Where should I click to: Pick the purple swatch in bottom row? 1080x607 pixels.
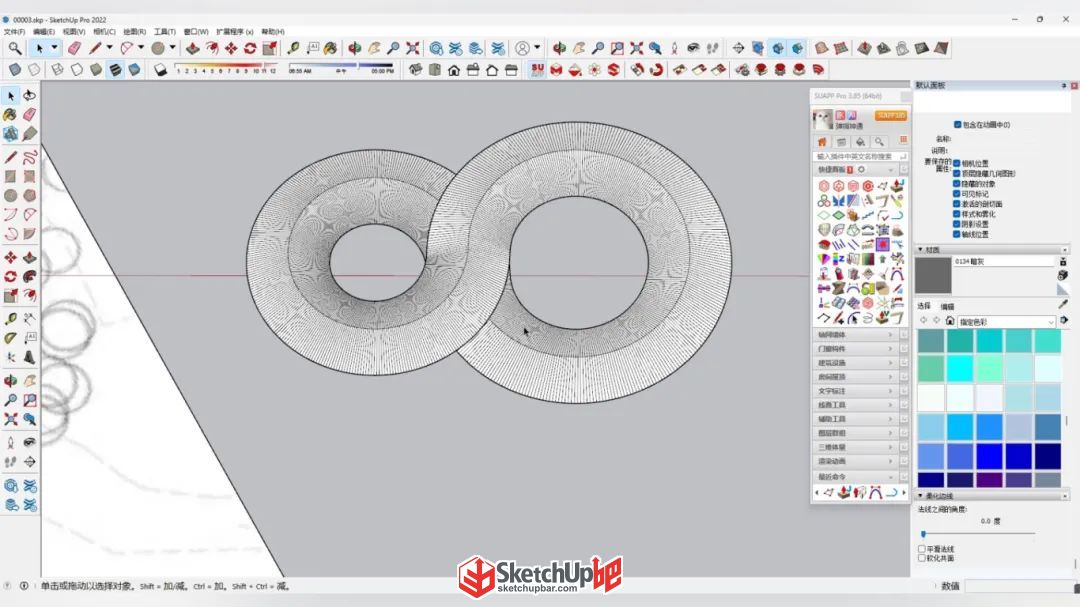[989, 480]
